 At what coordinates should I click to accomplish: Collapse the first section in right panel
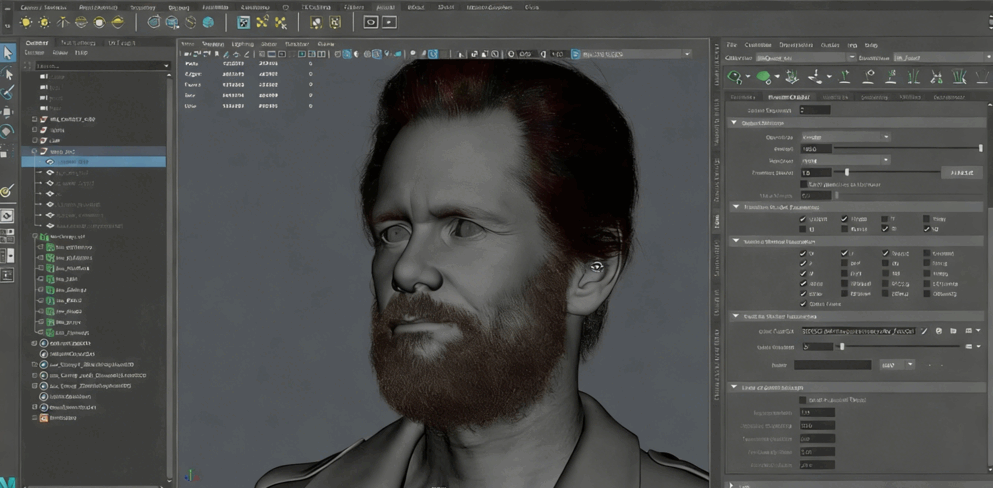click(735, 123)
